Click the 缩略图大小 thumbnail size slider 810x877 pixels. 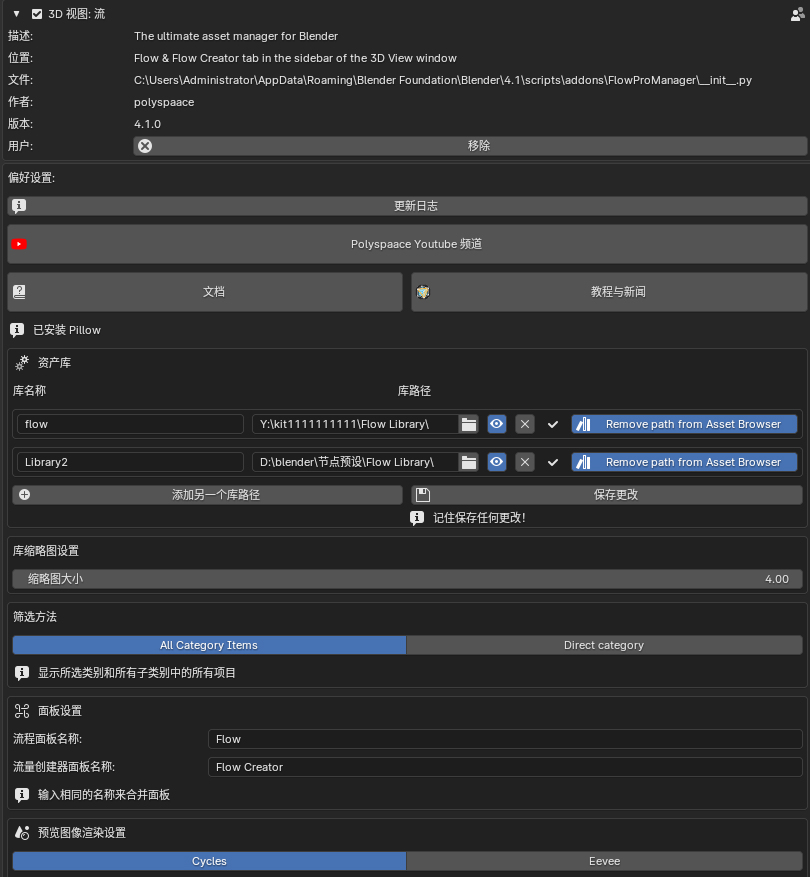(x=407, y=579)
